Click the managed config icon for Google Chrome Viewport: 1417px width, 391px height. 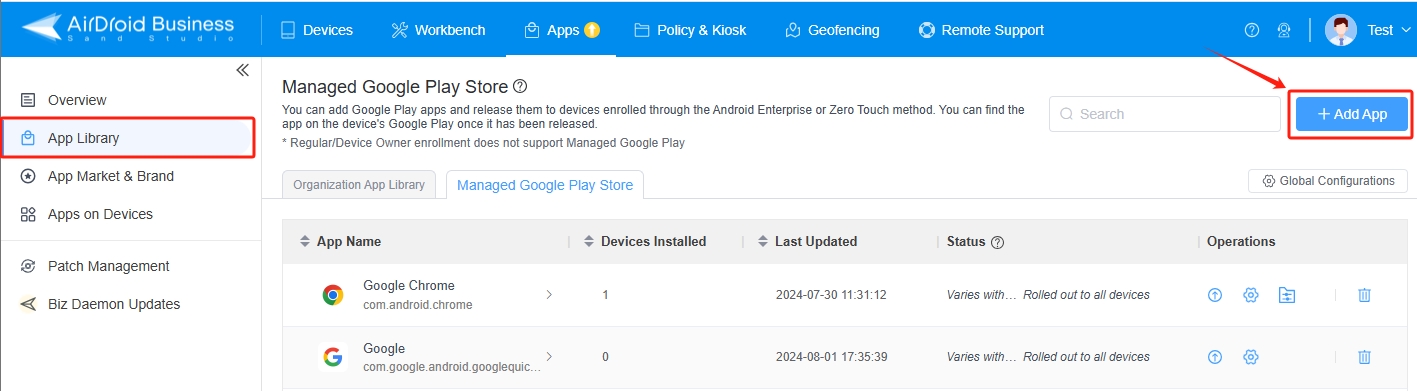pyautogui.click(x=1287, y=295)
